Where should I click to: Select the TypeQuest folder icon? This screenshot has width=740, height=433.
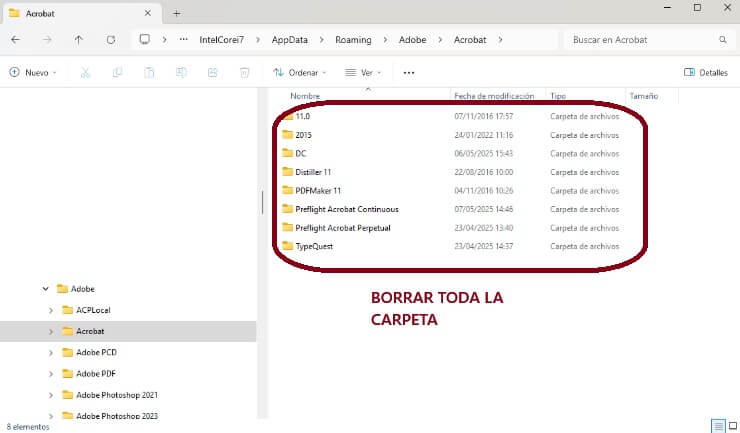point(287,246)
